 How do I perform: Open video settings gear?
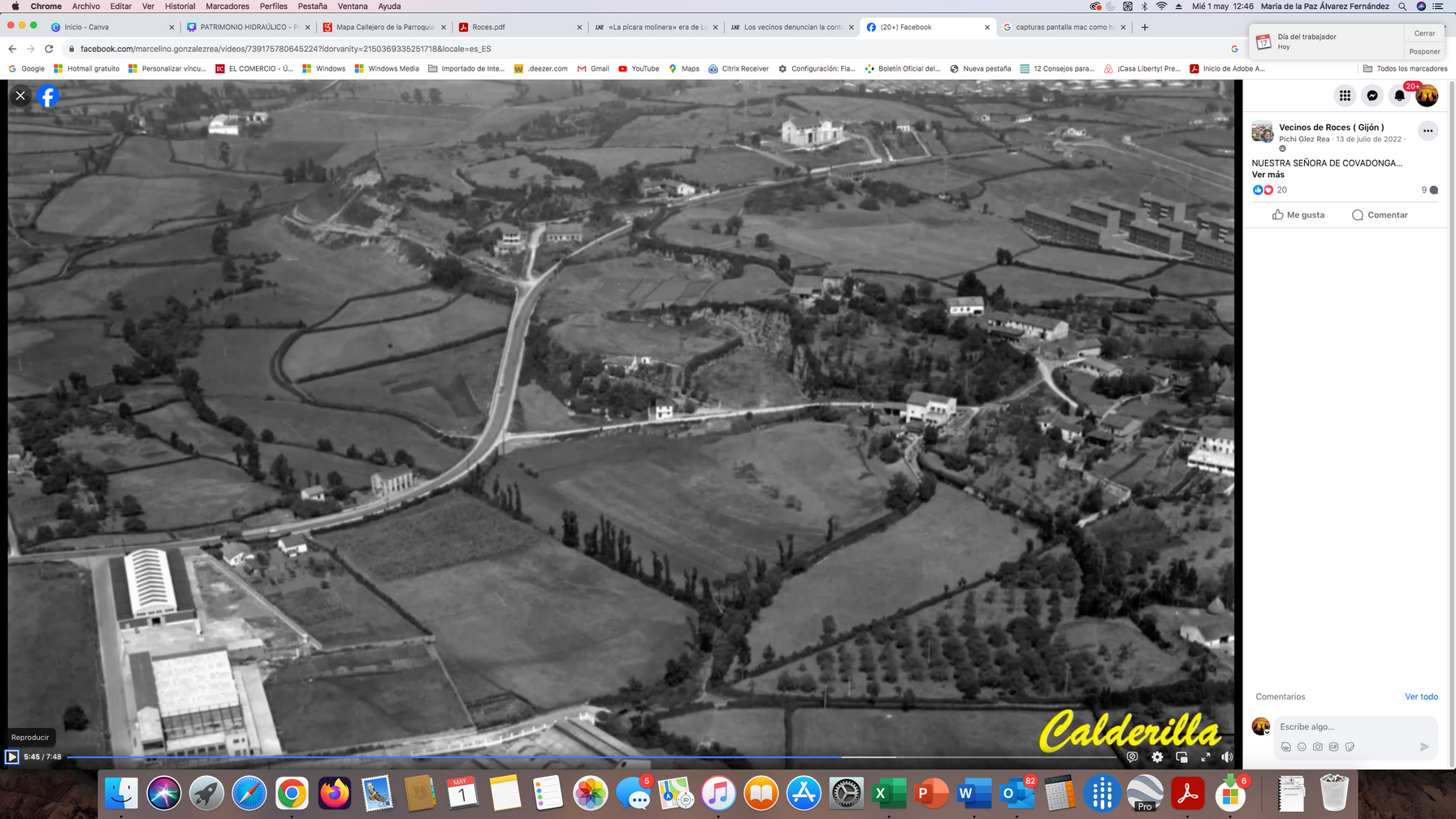tap(1157, 757)
